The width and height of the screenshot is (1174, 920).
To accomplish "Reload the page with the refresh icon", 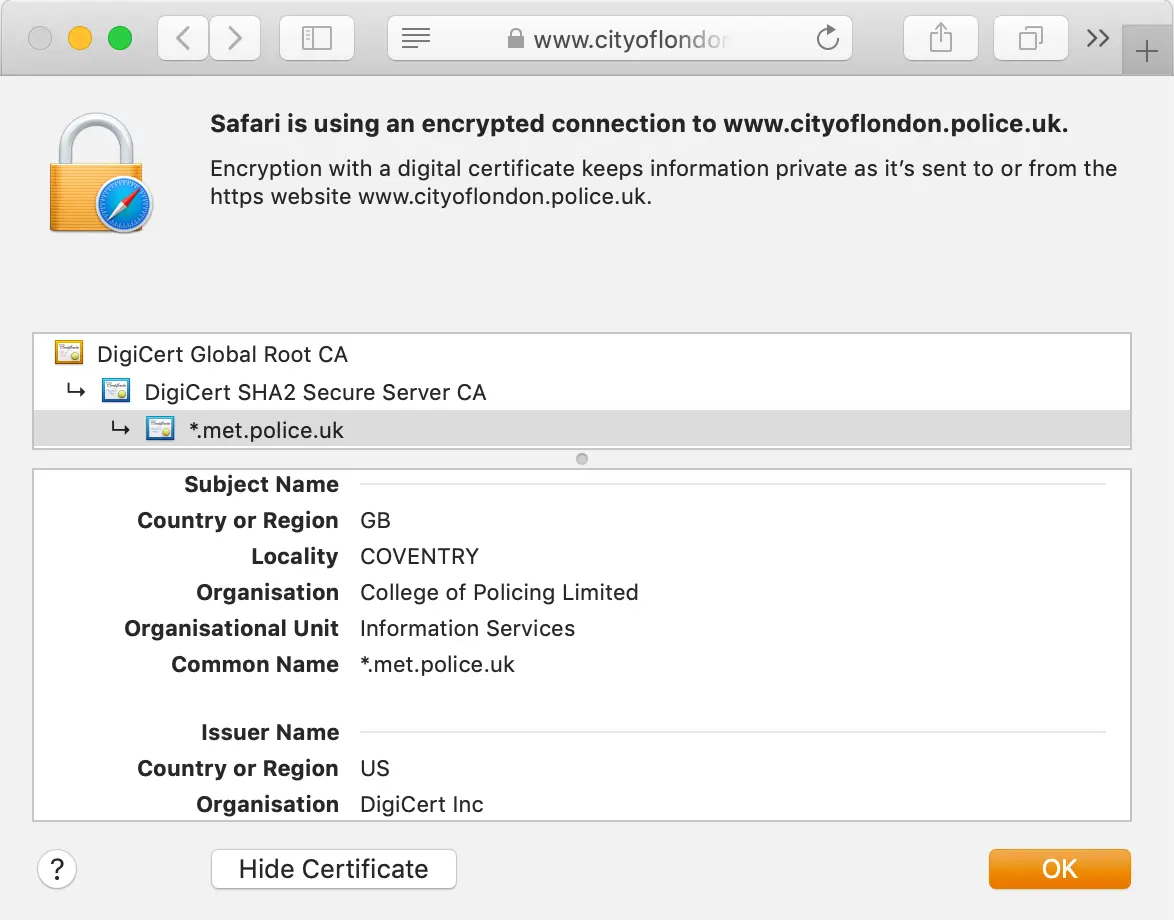I will pos(827,37).
